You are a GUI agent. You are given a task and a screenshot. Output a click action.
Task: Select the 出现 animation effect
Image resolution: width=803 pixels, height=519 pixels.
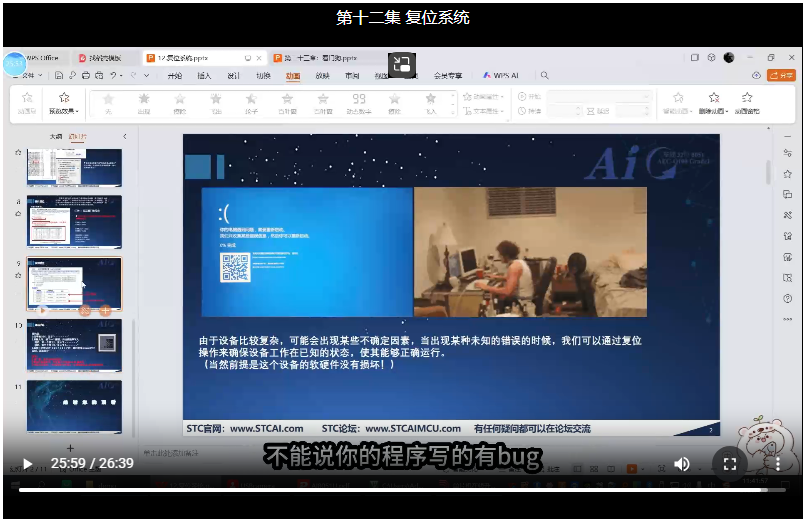pos(144,103)
